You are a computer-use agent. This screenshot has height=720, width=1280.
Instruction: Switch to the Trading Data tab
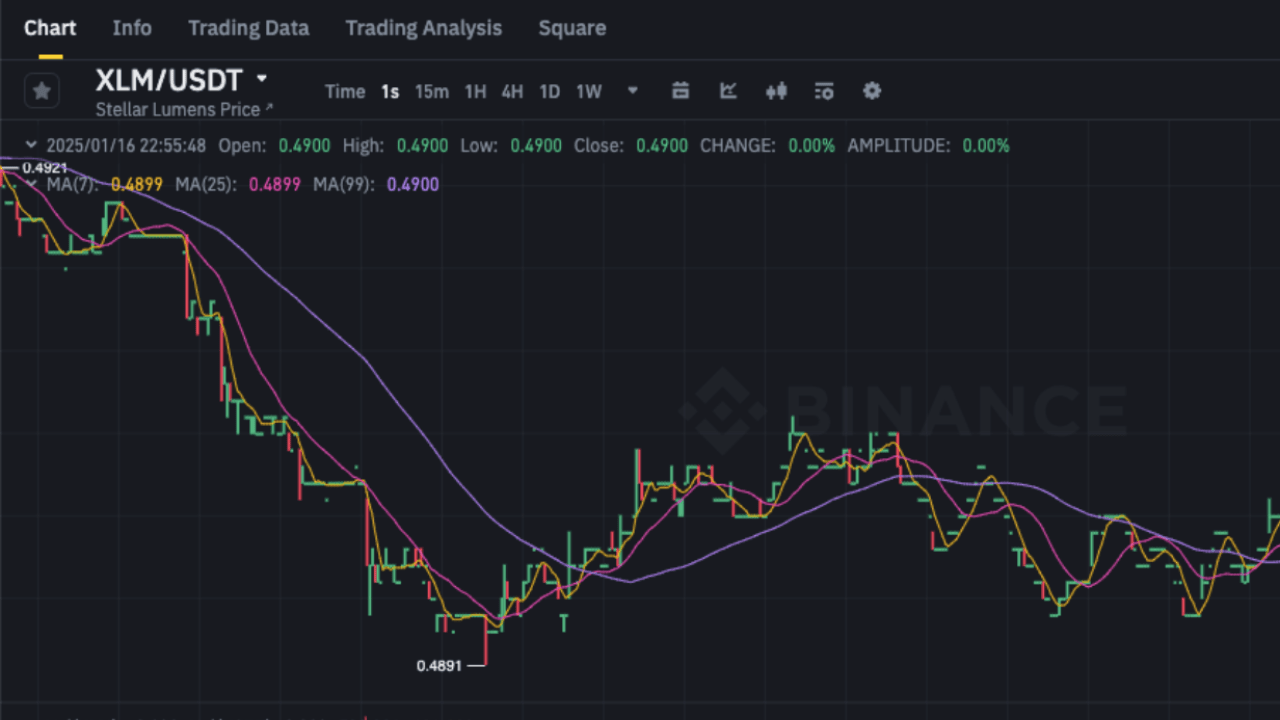point(248,28)
